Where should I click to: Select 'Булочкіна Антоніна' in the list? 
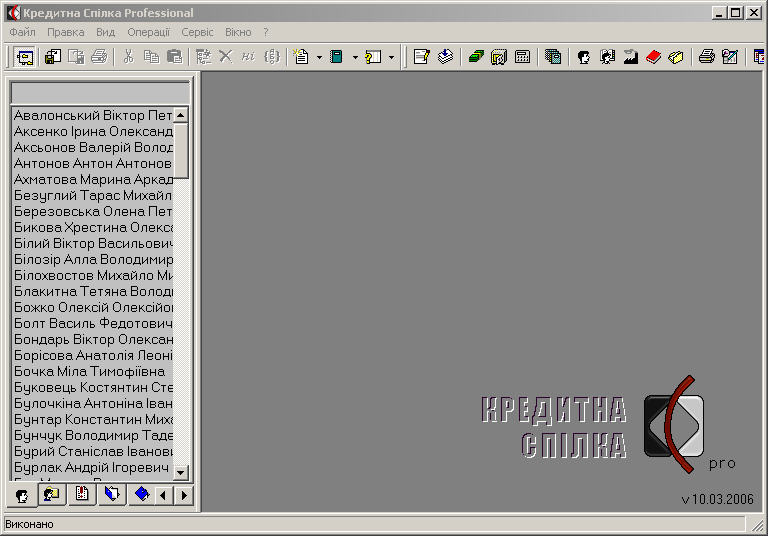coord(93,403)
